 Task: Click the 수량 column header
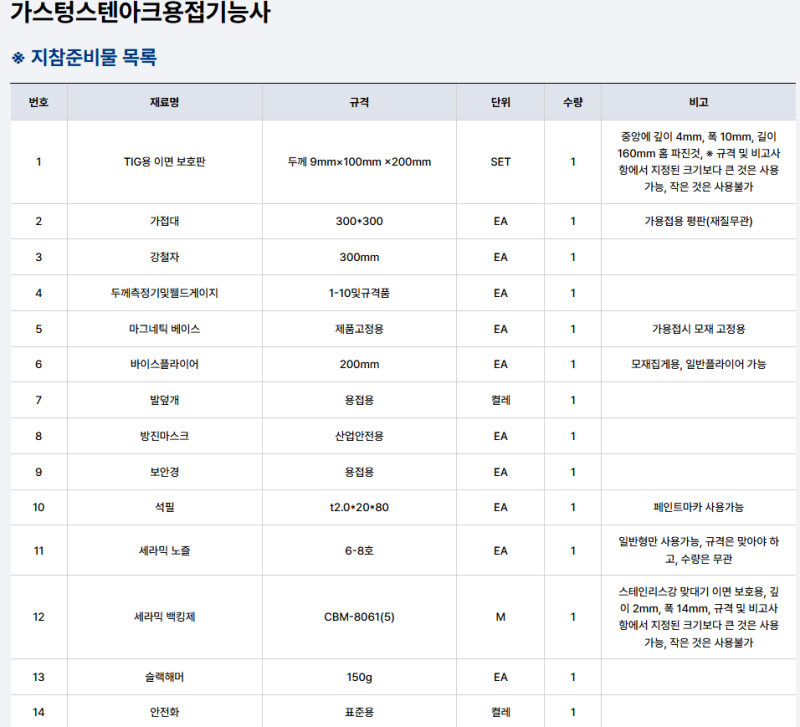coord(573,102)
